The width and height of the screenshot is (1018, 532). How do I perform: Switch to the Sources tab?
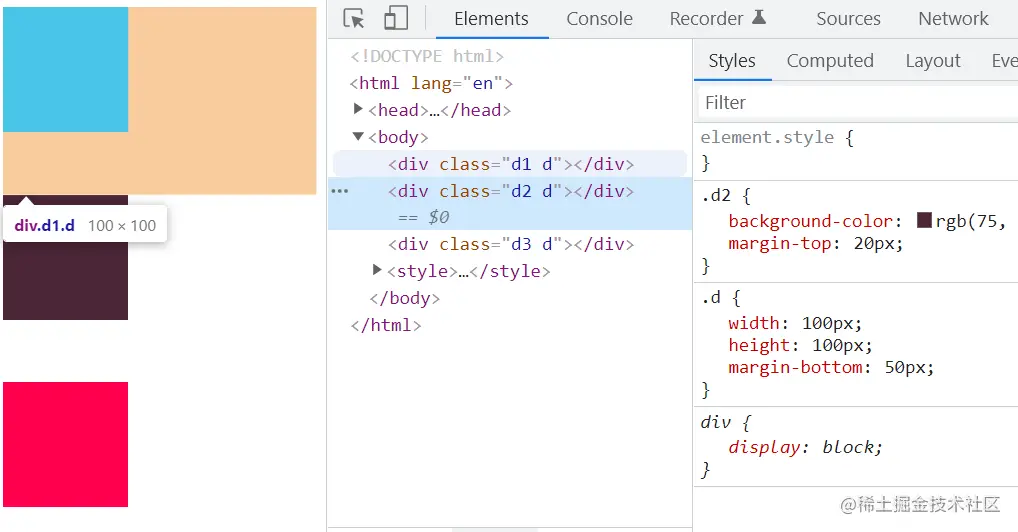pos(849,19)
